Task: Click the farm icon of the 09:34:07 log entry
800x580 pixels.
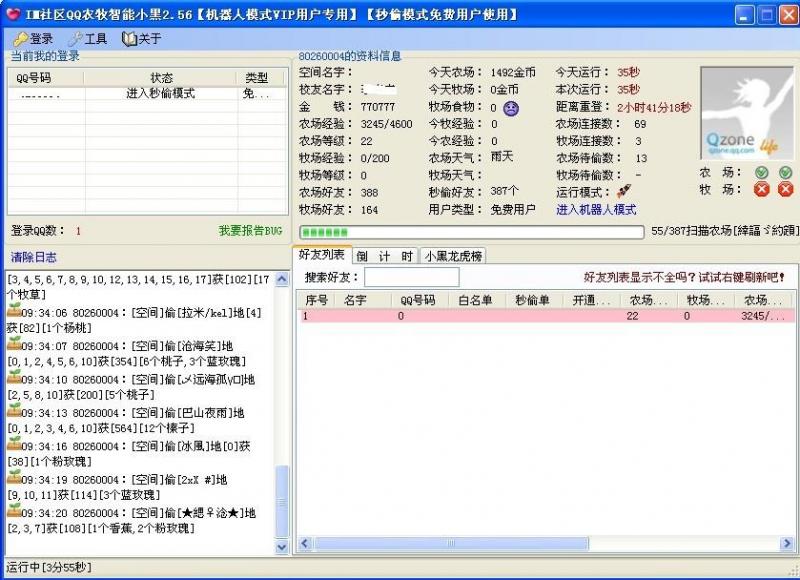Action: click(x=14, y=343)
